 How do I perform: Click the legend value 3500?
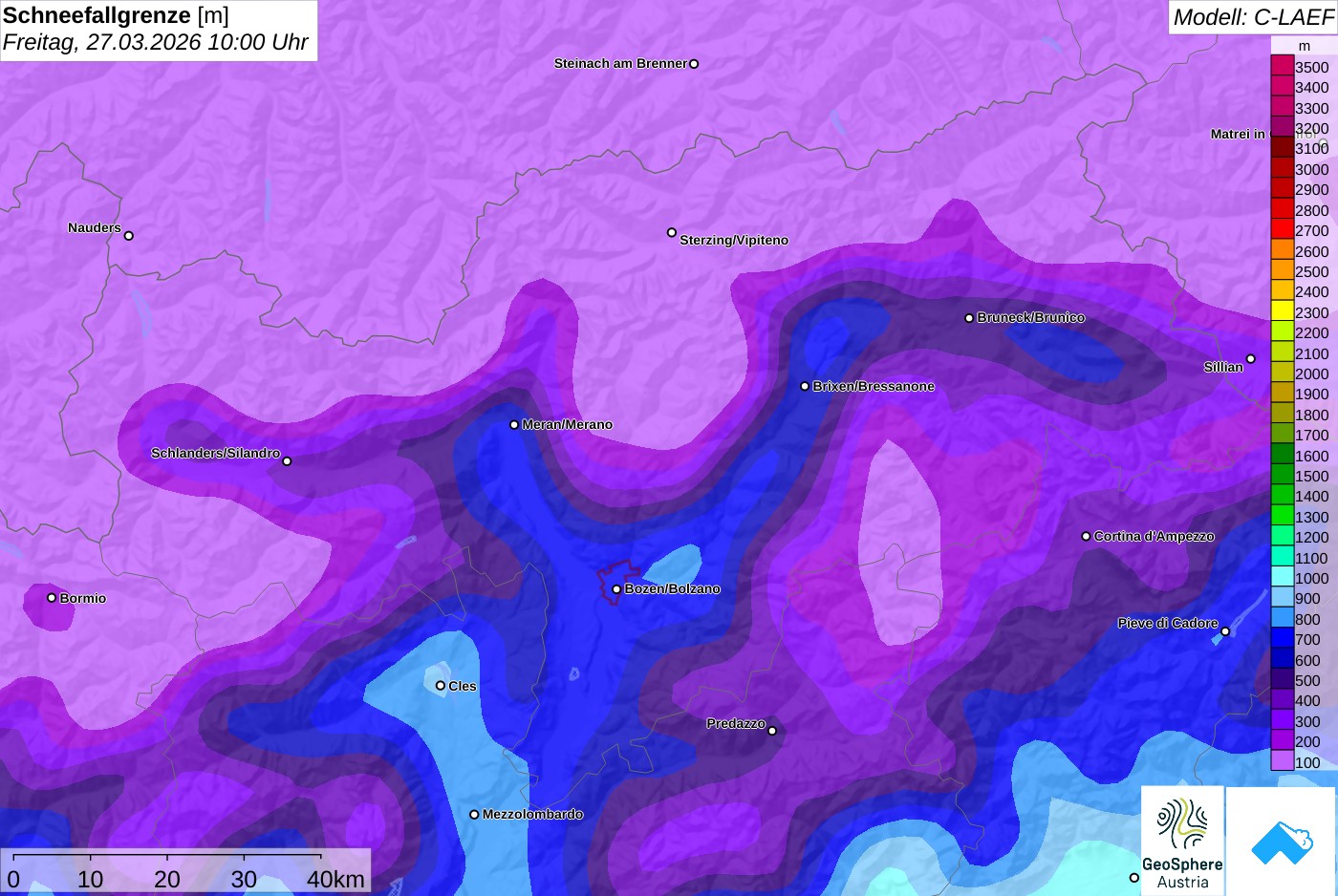1312,67
